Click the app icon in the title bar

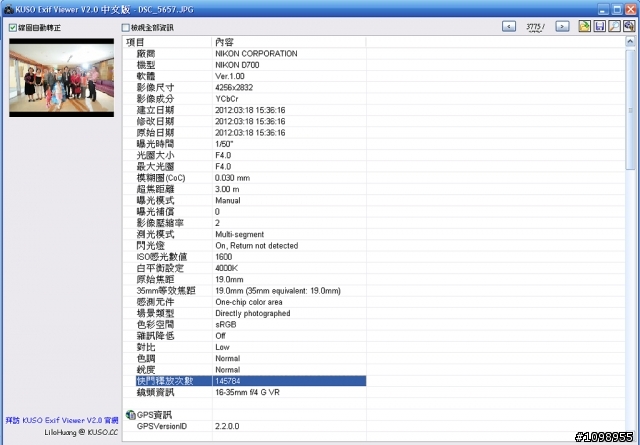pyautogui.click(x=8, y=9)
